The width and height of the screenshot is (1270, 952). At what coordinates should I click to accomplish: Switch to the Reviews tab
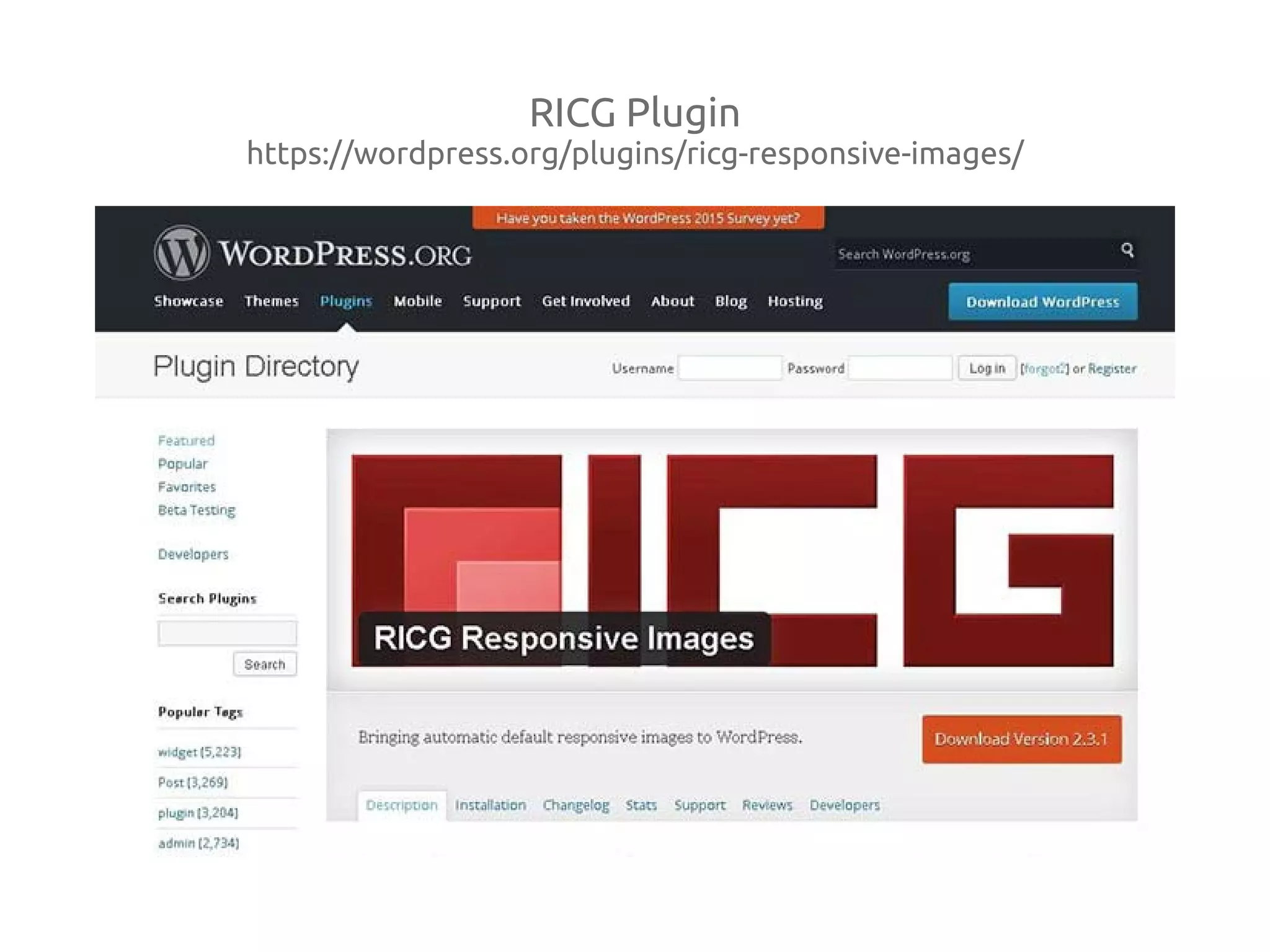point(768,805)
